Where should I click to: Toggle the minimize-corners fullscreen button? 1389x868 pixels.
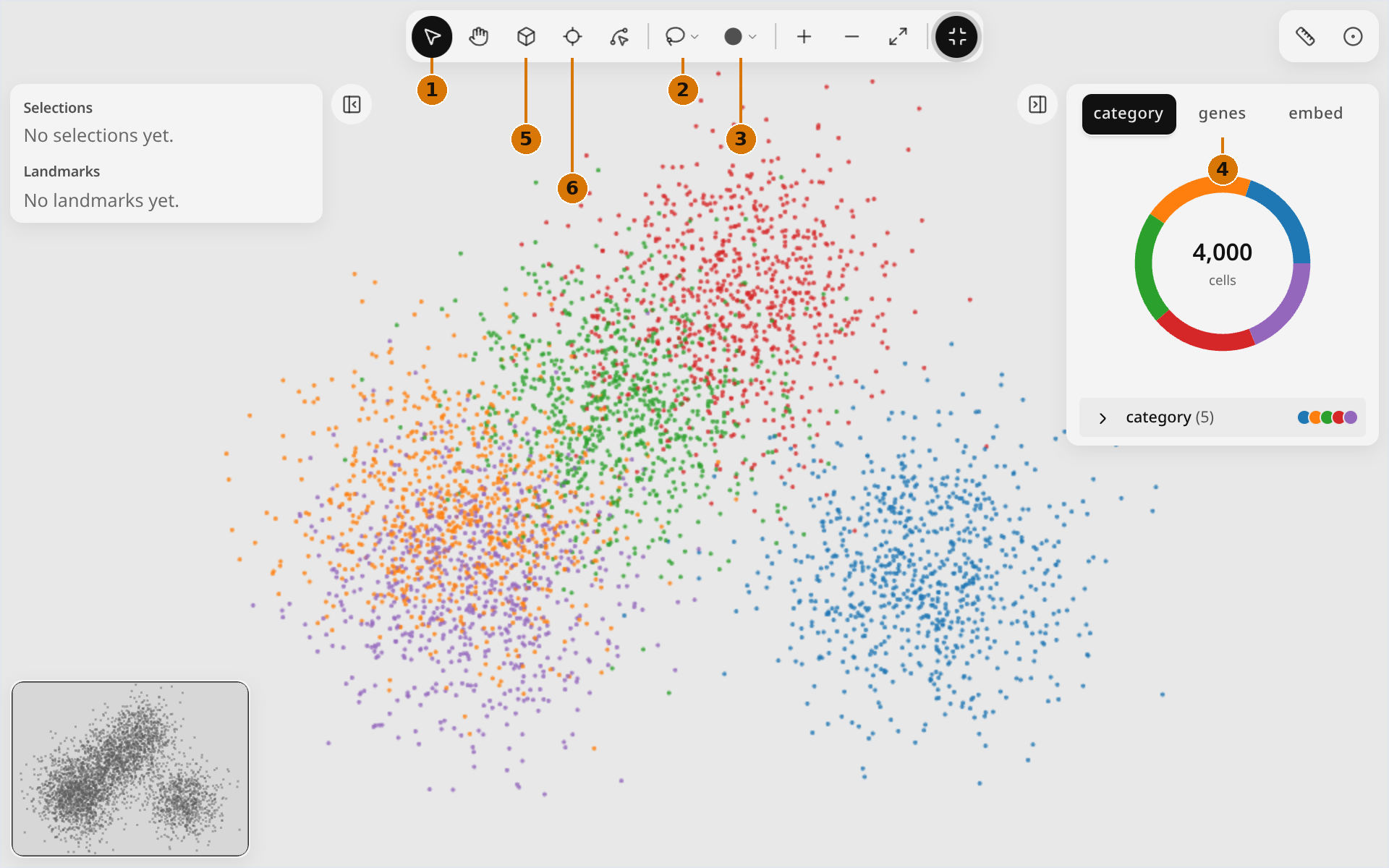[x=956, y=37]
